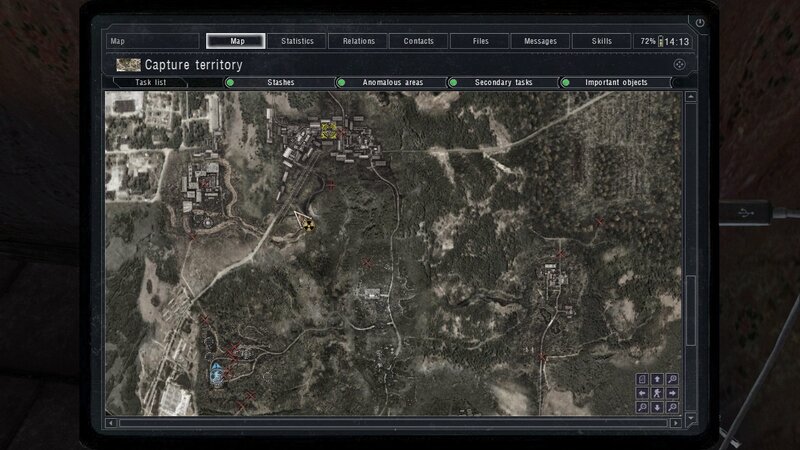Click the vertical scrollbar thumb
The width and height of the screenshot is (800, 450).
691,311
